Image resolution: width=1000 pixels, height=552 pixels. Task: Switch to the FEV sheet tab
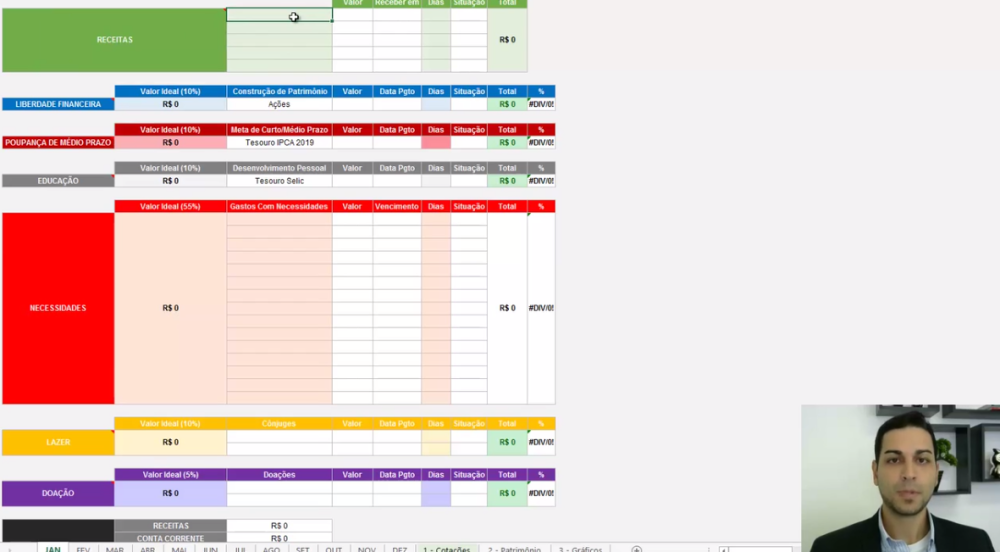click(83, 549)
